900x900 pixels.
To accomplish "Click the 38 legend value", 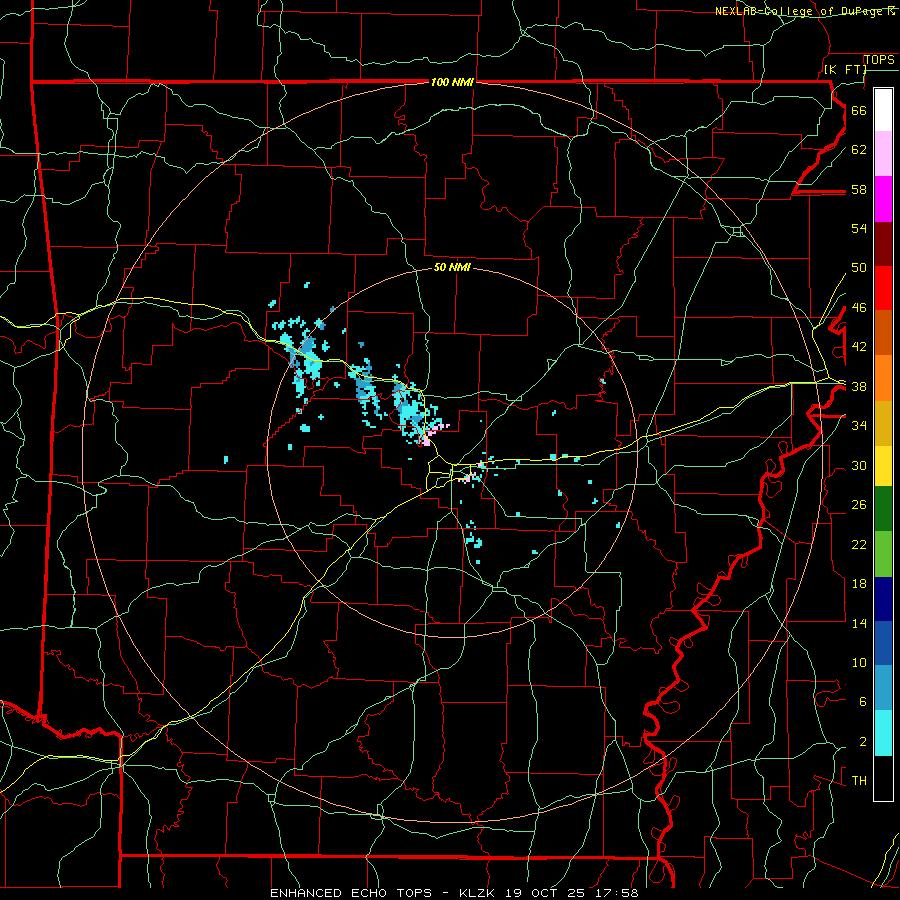I will point(859,386).
